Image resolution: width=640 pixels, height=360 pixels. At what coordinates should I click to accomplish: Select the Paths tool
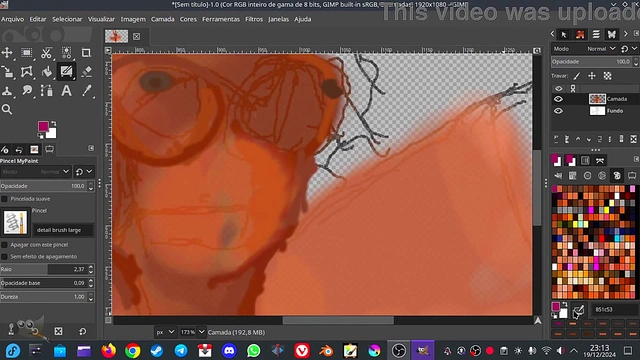[x=47, y=91]
